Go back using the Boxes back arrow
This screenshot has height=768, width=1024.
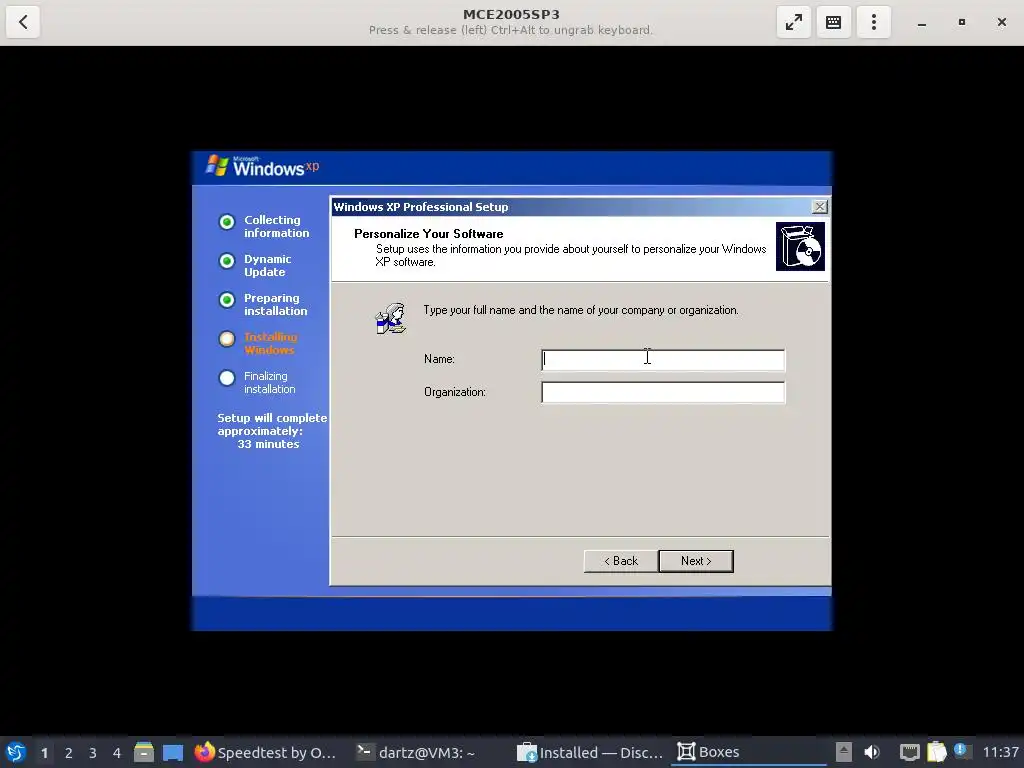(x=23, y=22)
